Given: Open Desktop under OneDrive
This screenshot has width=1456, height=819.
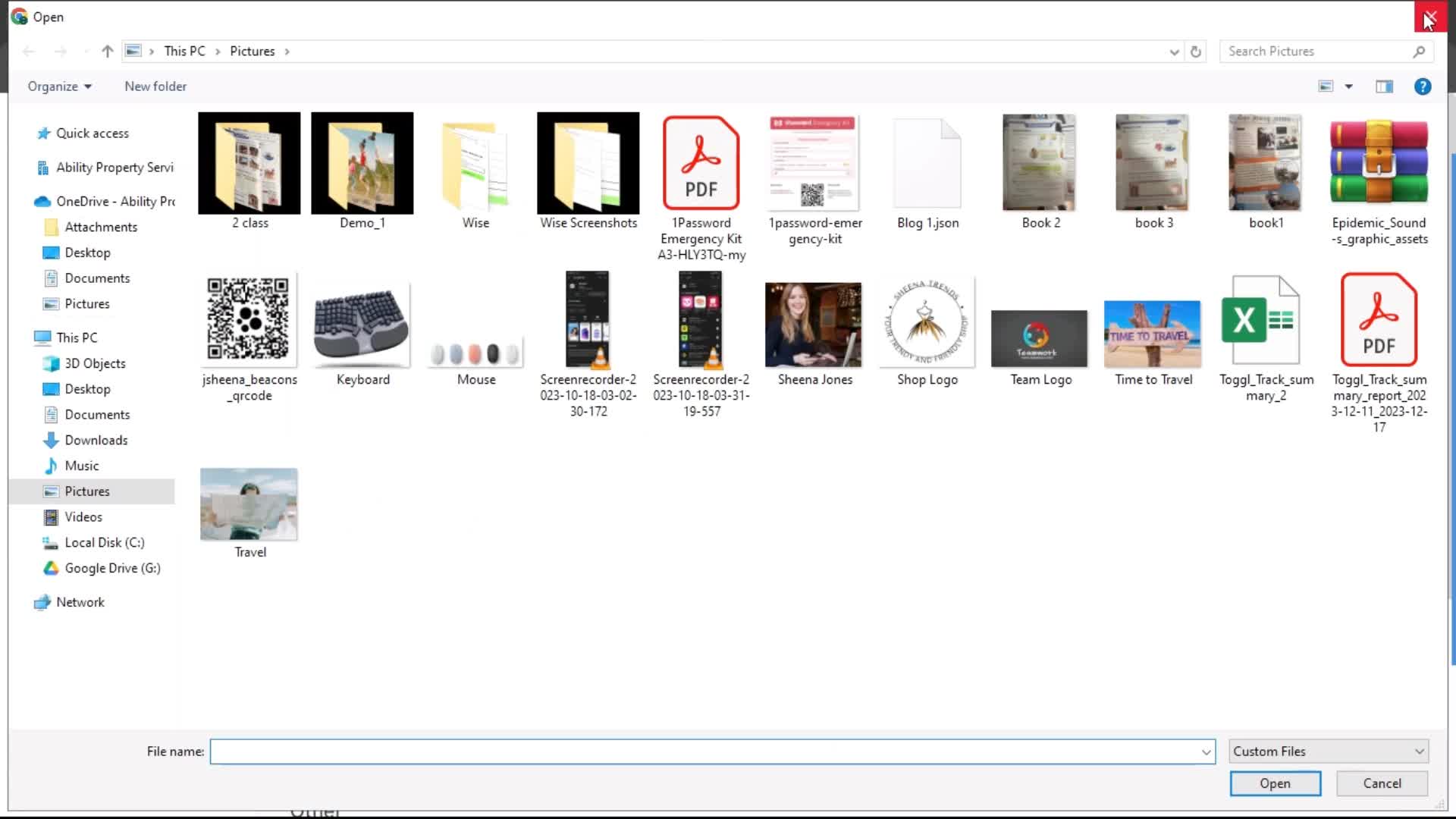Looking at the screenshot, I should 87,253.
